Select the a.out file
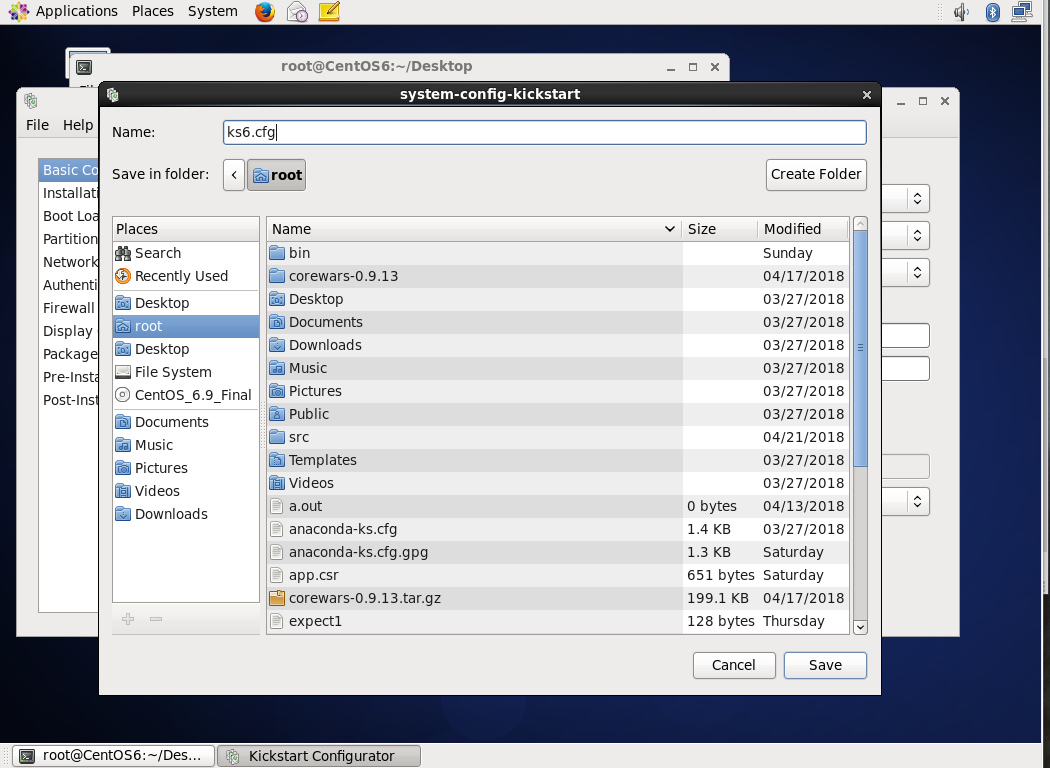The image size is (1050, 768). pos(557,506)
